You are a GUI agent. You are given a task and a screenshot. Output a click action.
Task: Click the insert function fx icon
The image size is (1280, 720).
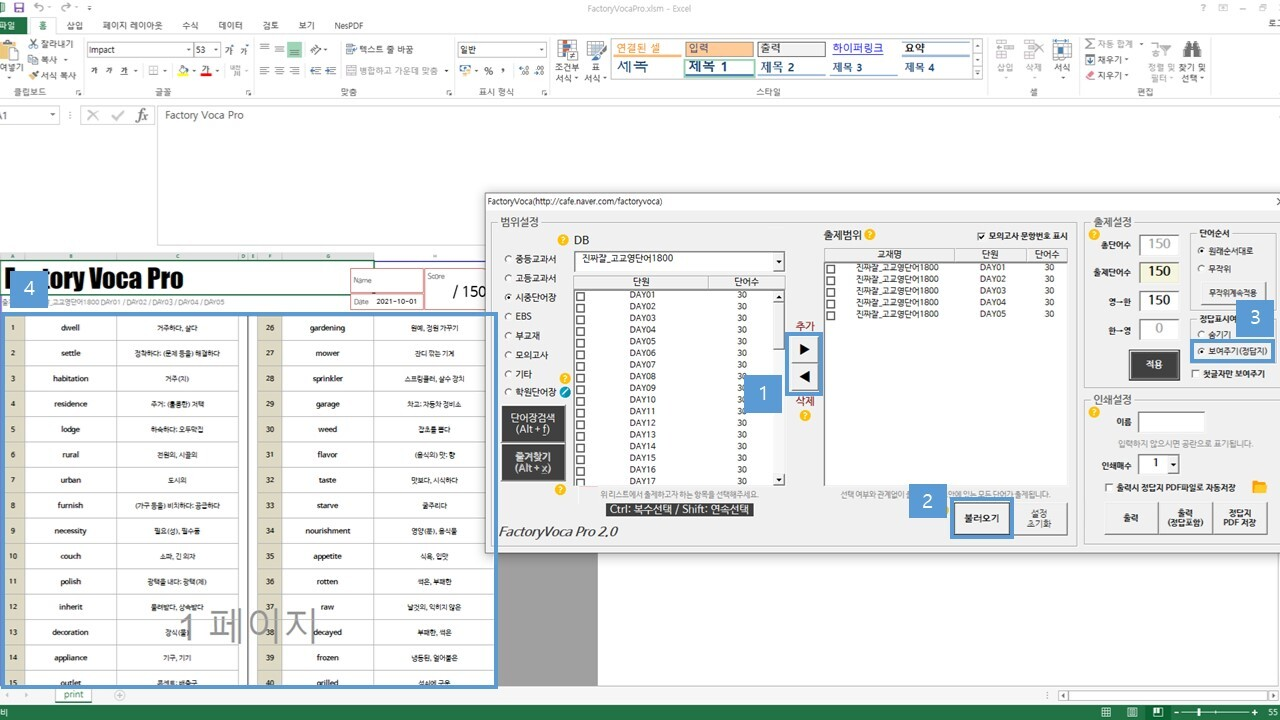(142, 115)
